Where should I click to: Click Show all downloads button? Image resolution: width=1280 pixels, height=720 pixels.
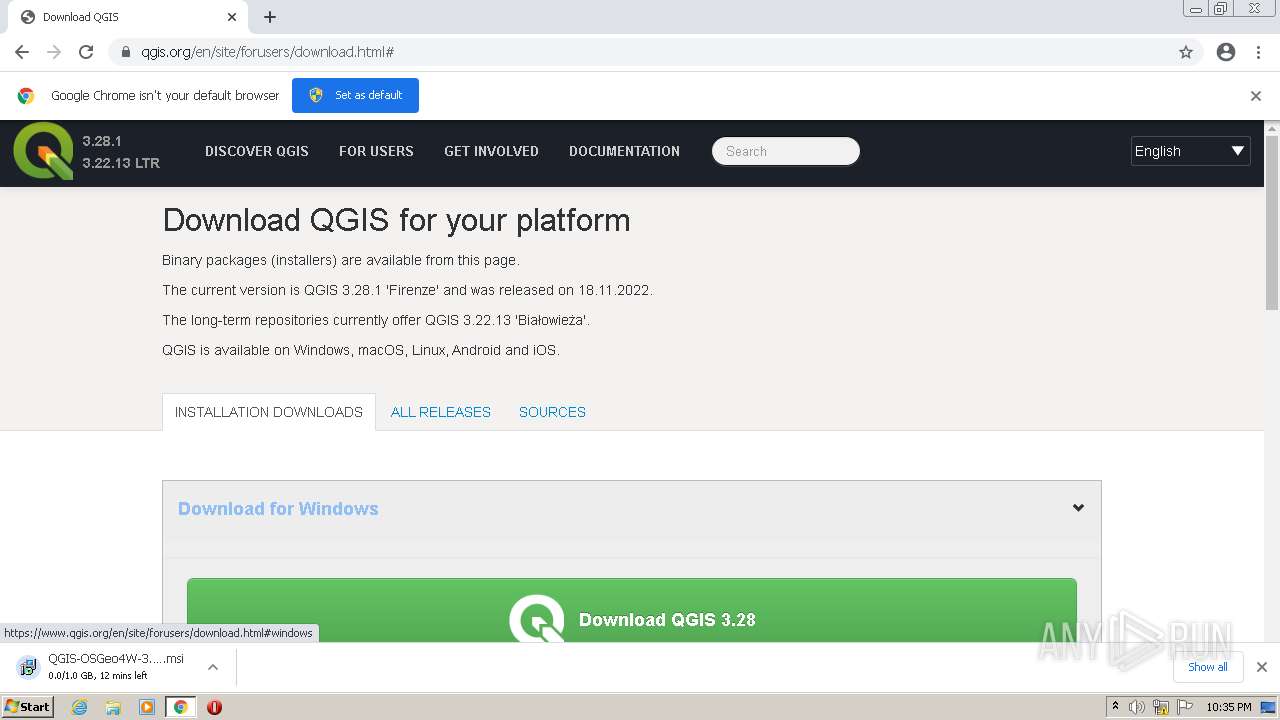1208,667
